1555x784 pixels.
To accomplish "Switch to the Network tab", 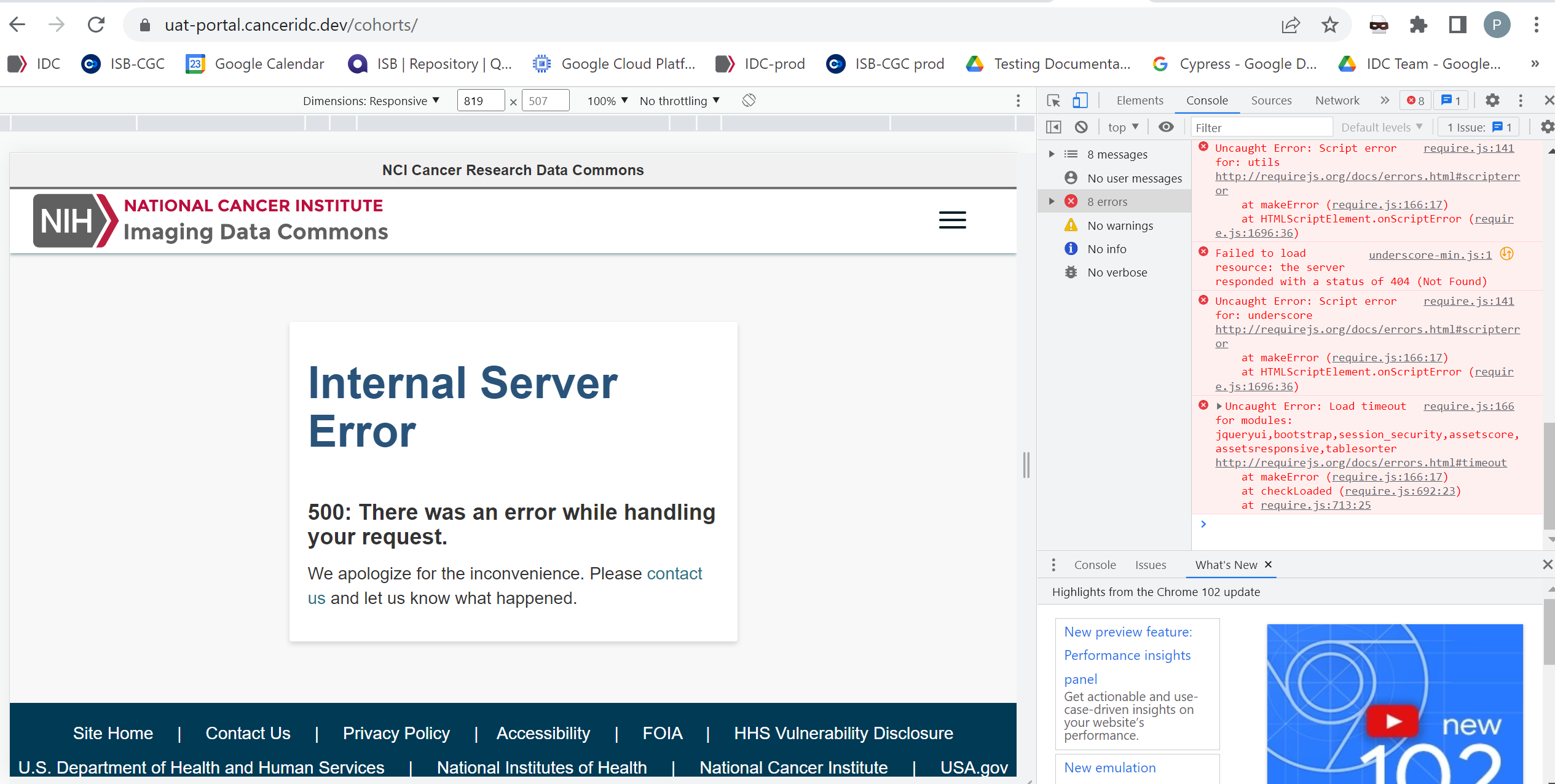I will pyautogui.click(x=1337, y=100).
